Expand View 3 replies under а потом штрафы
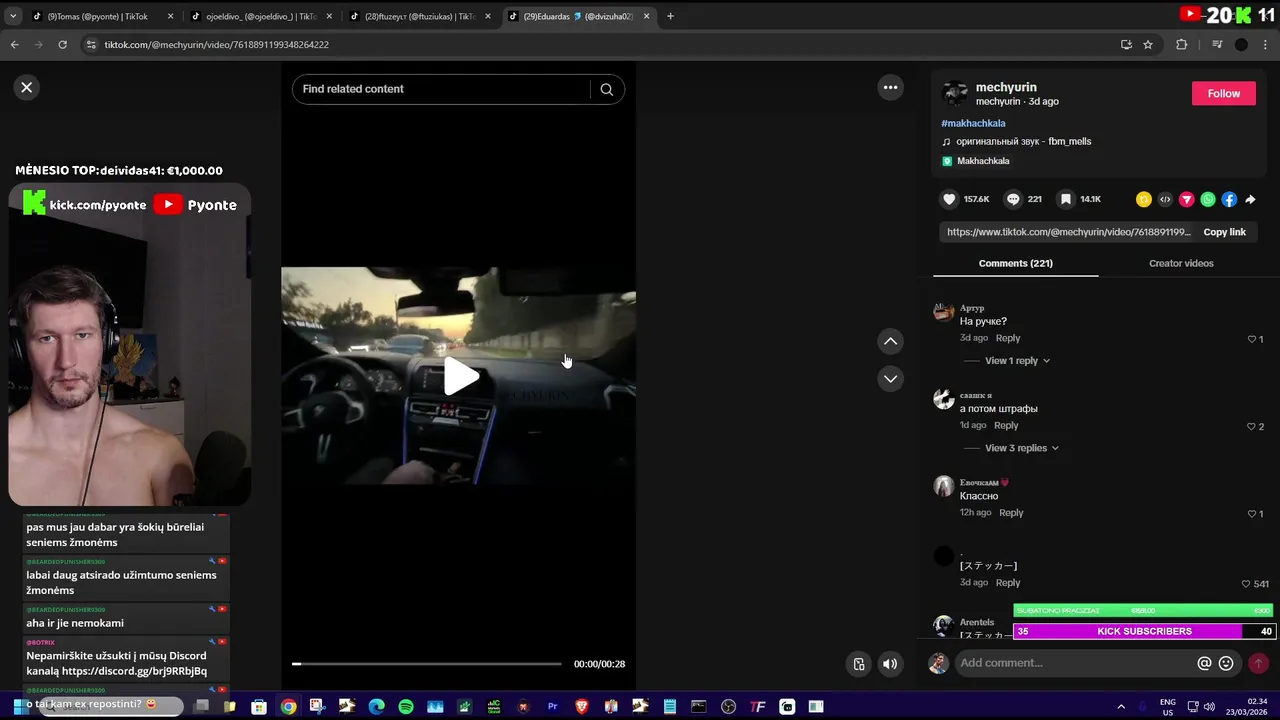 pyautogui.click(x=1021, y=448)
